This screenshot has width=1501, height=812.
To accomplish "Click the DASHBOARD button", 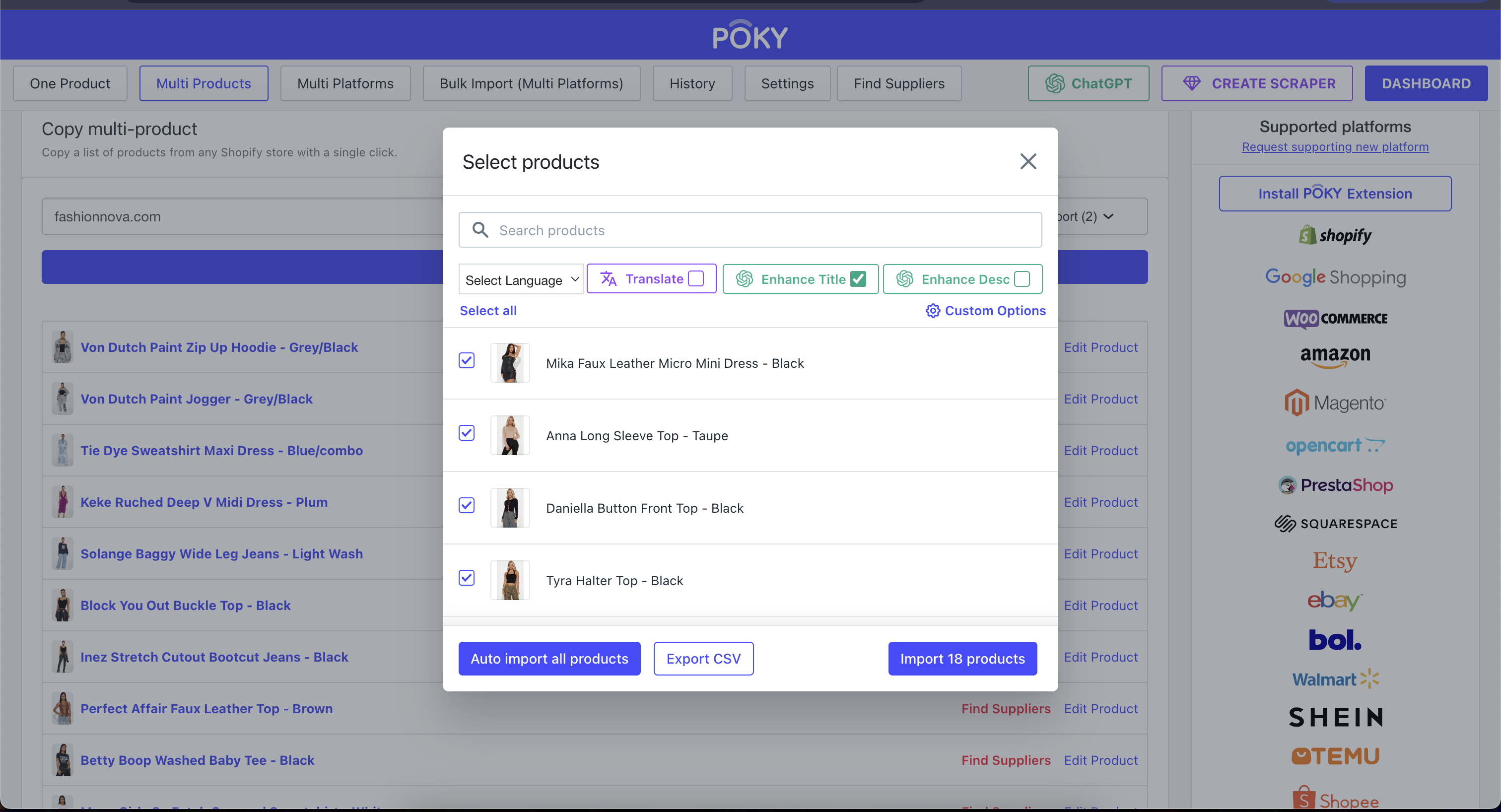I will point(1426,83).
